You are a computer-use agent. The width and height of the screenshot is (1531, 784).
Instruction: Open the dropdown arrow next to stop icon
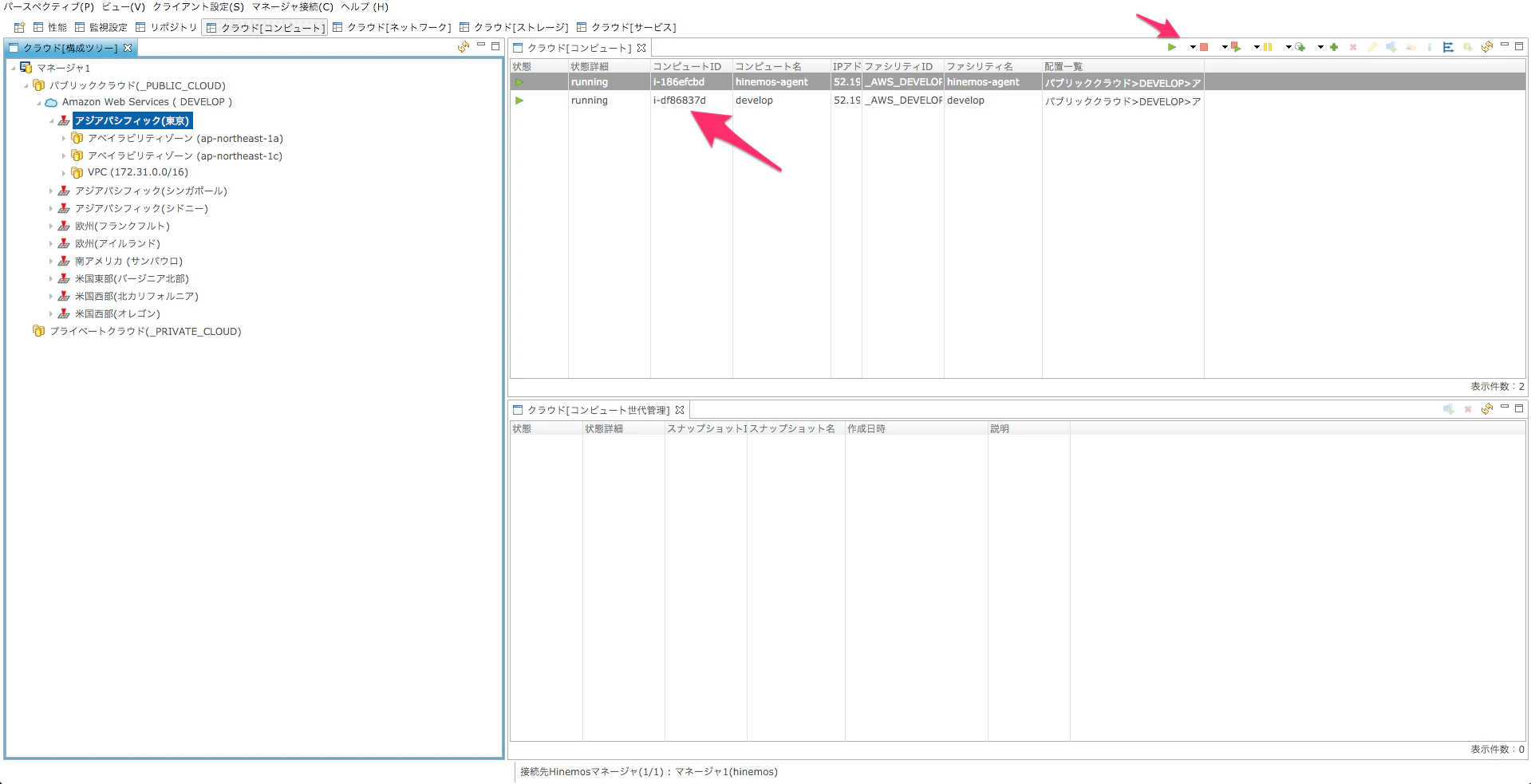(x=1225, y=47)
